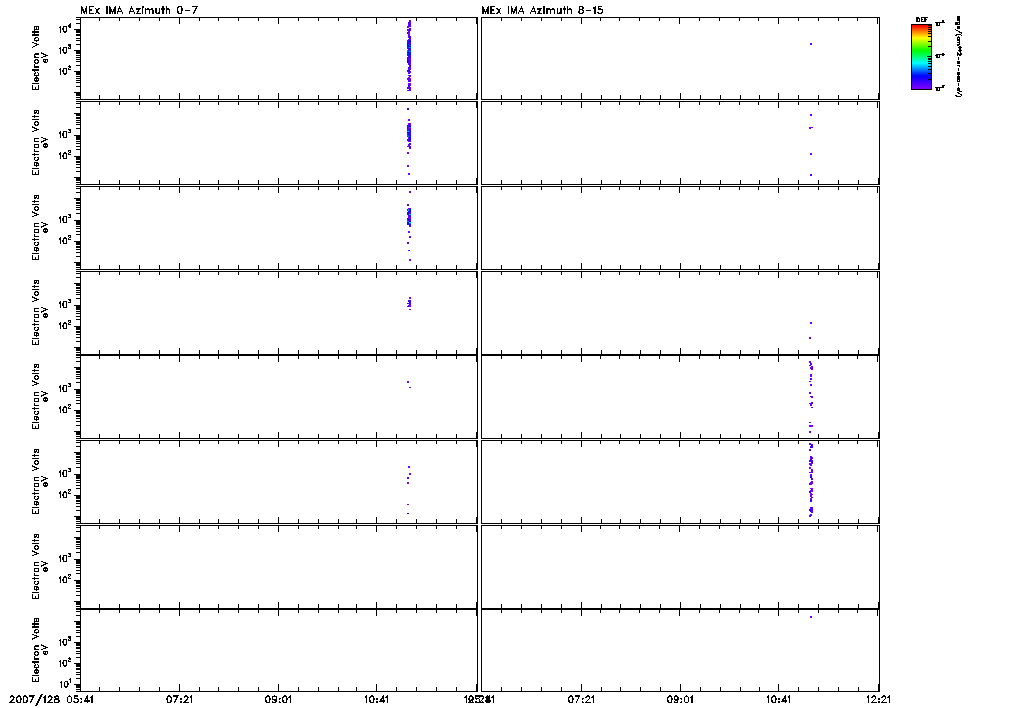
Task: Click the single data point in Azimuth 8-15 top panel
Action: (810, 44)
